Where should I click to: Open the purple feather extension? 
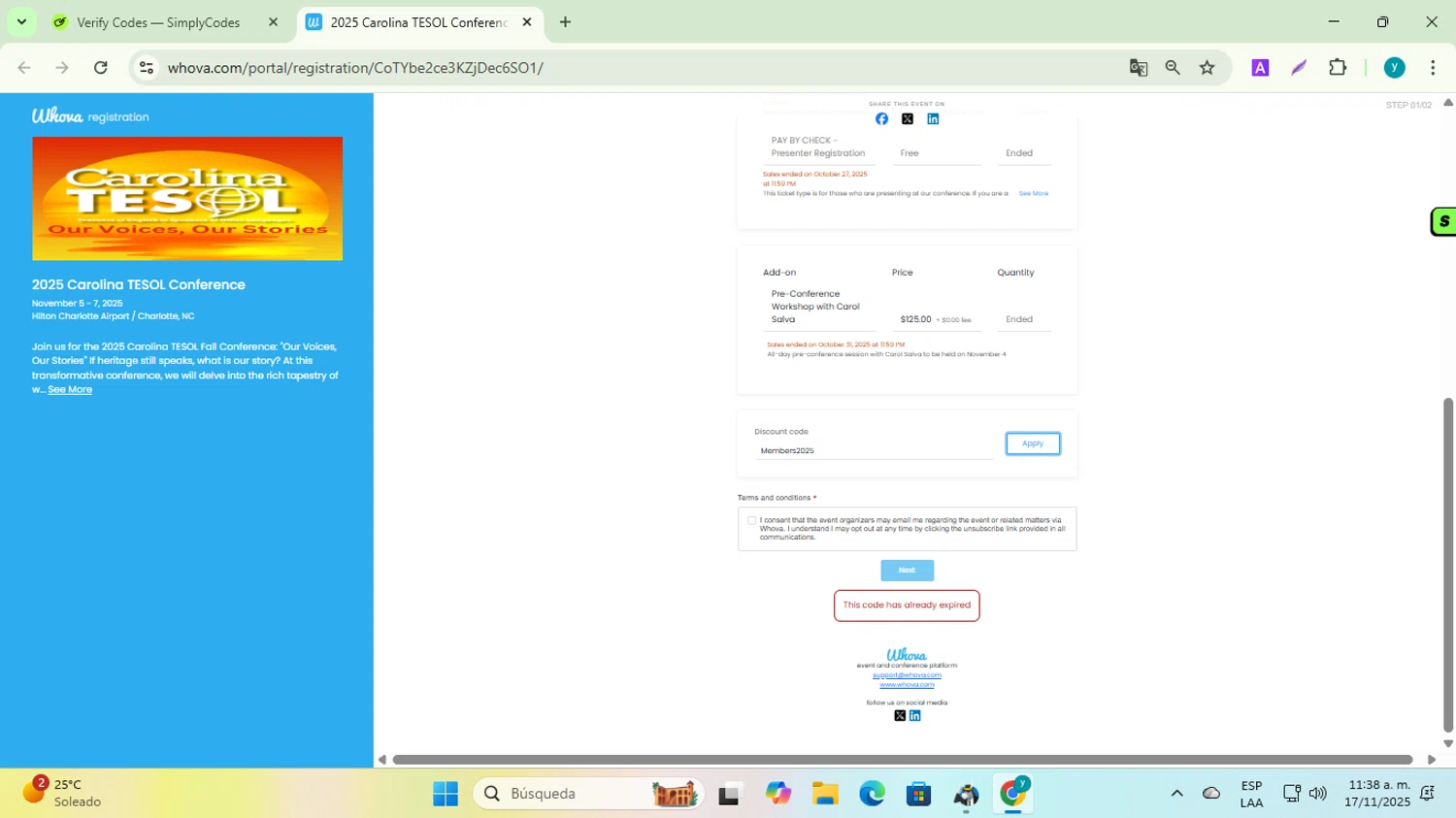pyautogui.click(x=1299, y=68)
